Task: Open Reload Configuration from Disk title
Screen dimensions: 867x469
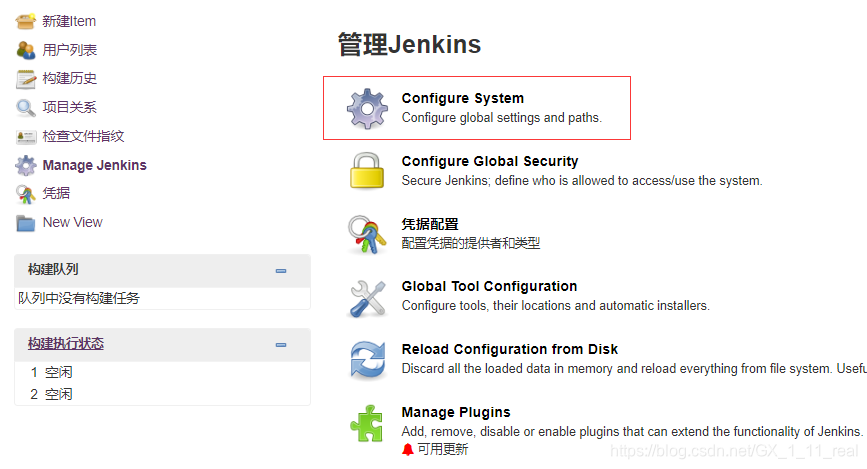Action: pos(510,350)
